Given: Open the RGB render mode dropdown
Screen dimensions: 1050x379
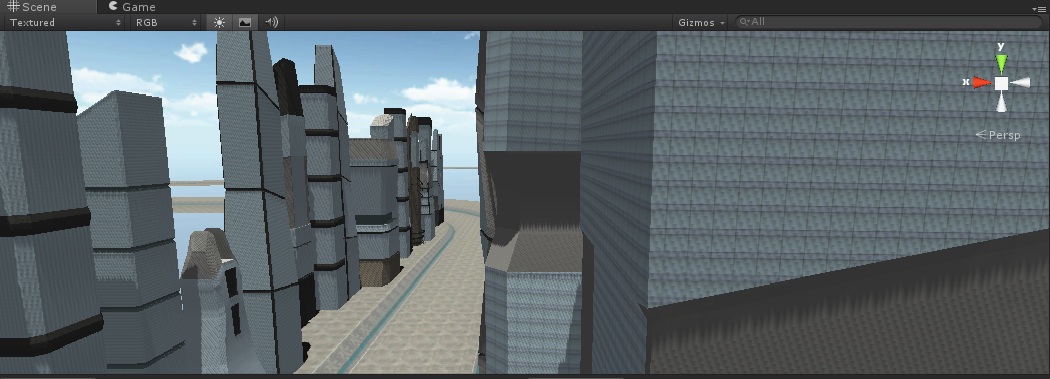Looking at the screenshot, I should click(x=166, y=22).
